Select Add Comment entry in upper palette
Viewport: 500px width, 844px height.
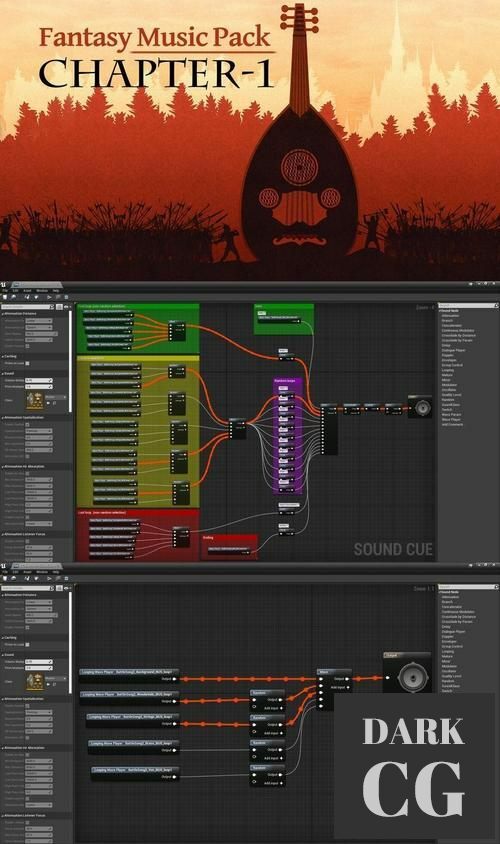tap(452, 424)
